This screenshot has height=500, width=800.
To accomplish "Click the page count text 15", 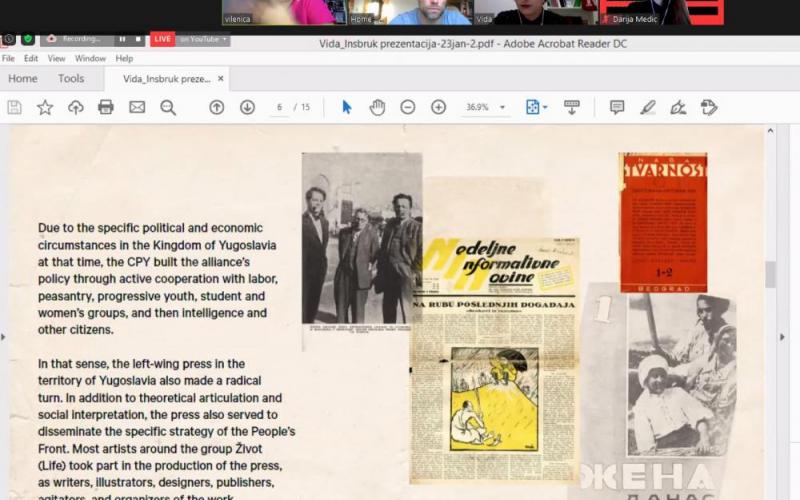I will pos(305,107).
